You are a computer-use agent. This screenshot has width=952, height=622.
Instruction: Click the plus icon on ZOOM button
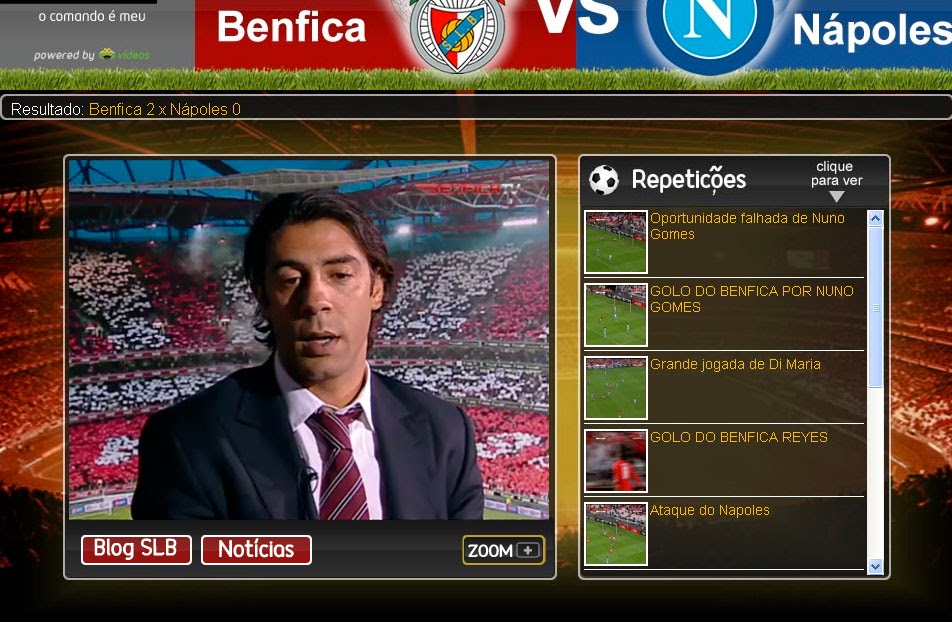pyautogui.click(x=528, y=550)
